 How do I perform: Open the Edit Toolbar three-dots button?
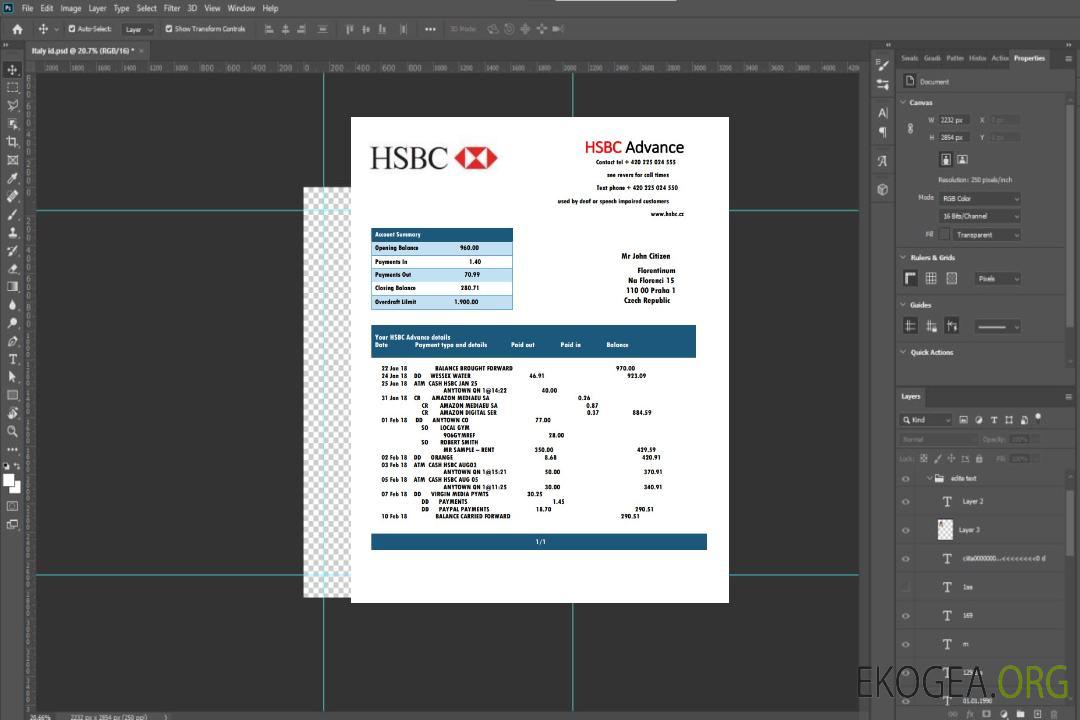[x=12, y=449]
